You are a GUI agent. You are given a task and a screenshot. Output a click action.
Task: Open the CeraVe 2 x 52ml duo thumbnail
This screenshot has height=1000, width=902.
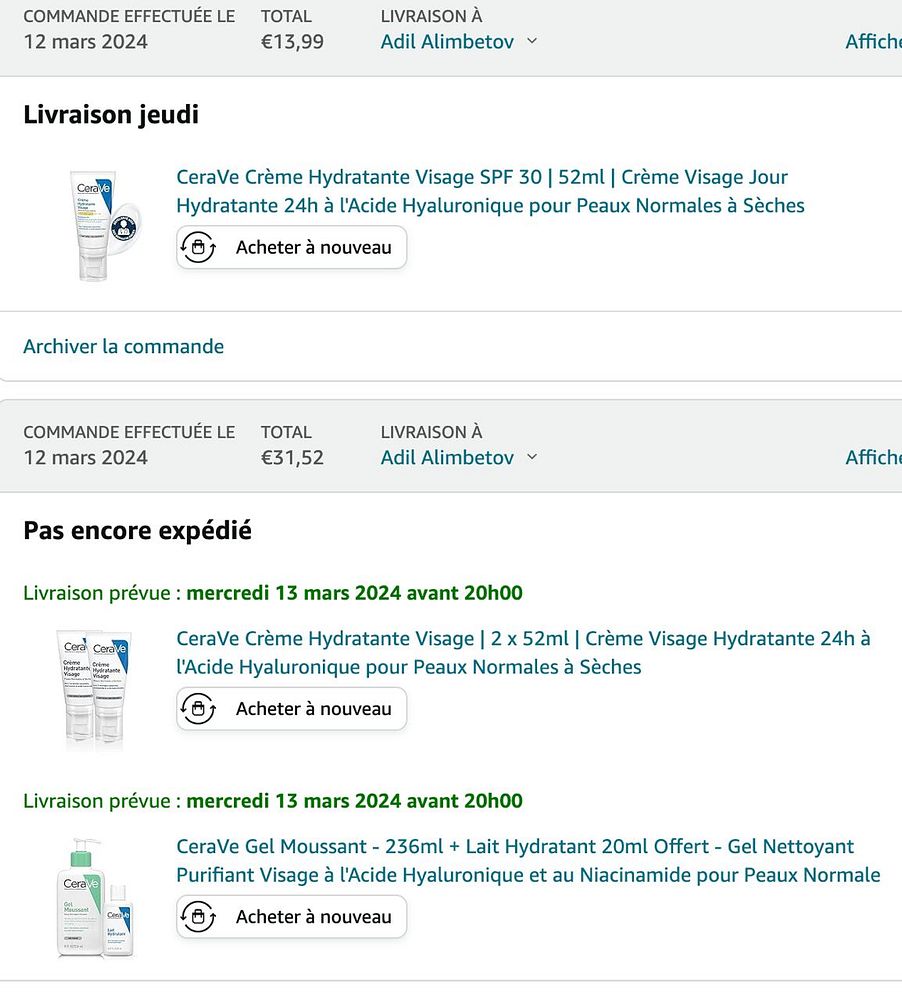click(94, 689)
